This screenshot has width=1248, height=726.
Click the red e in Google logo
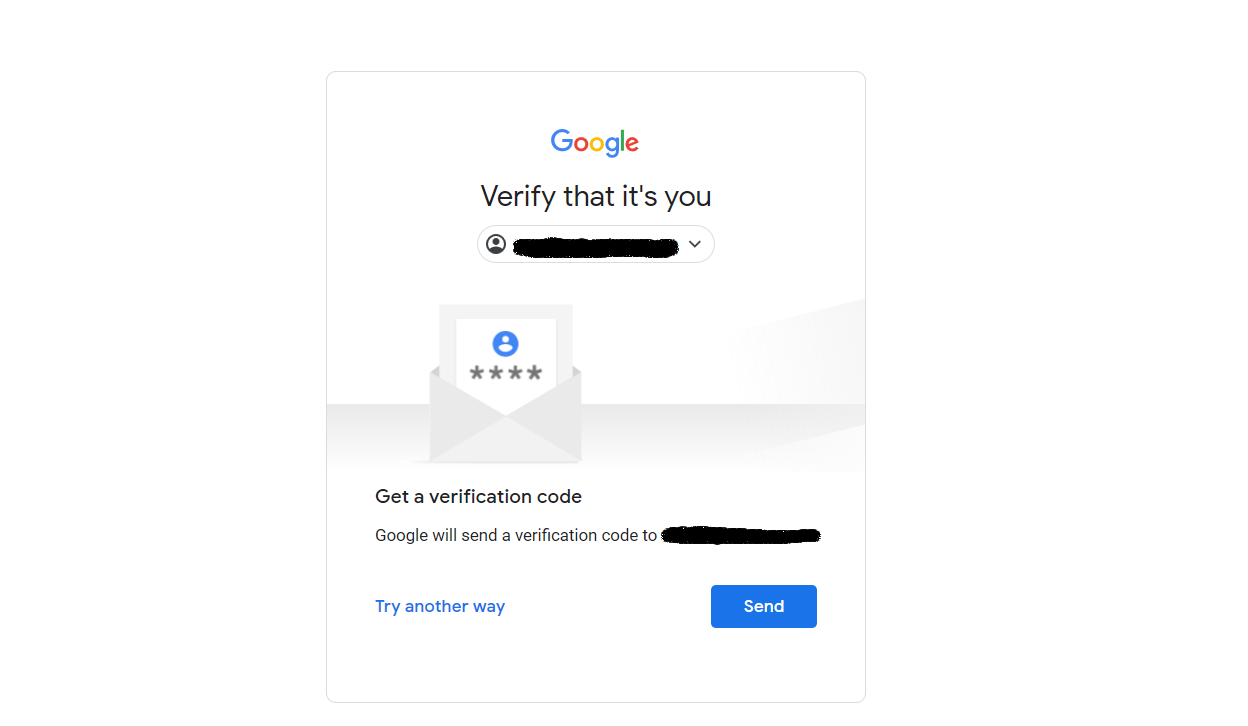(631, 146)
